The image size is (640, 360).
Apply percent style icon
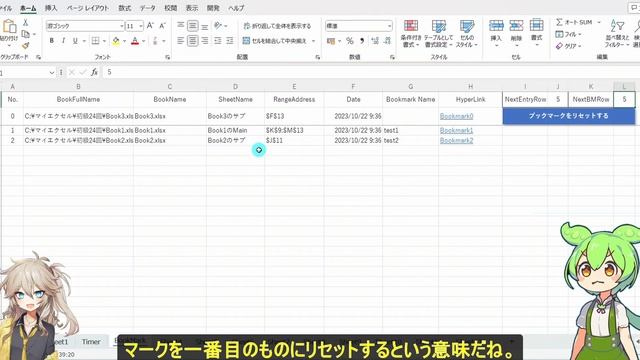(350, 41)
